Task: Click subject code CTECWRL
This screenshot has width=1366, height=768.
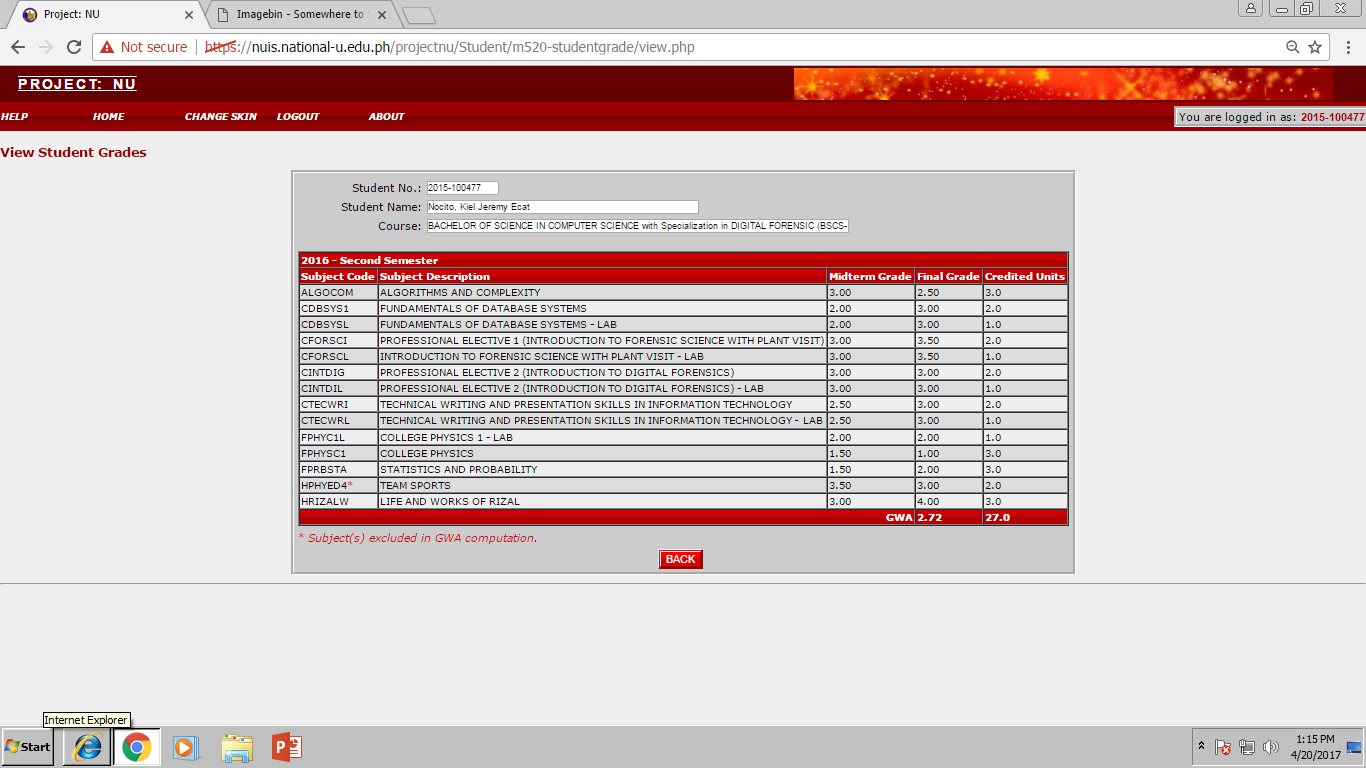Action: [x=326, y=421]
